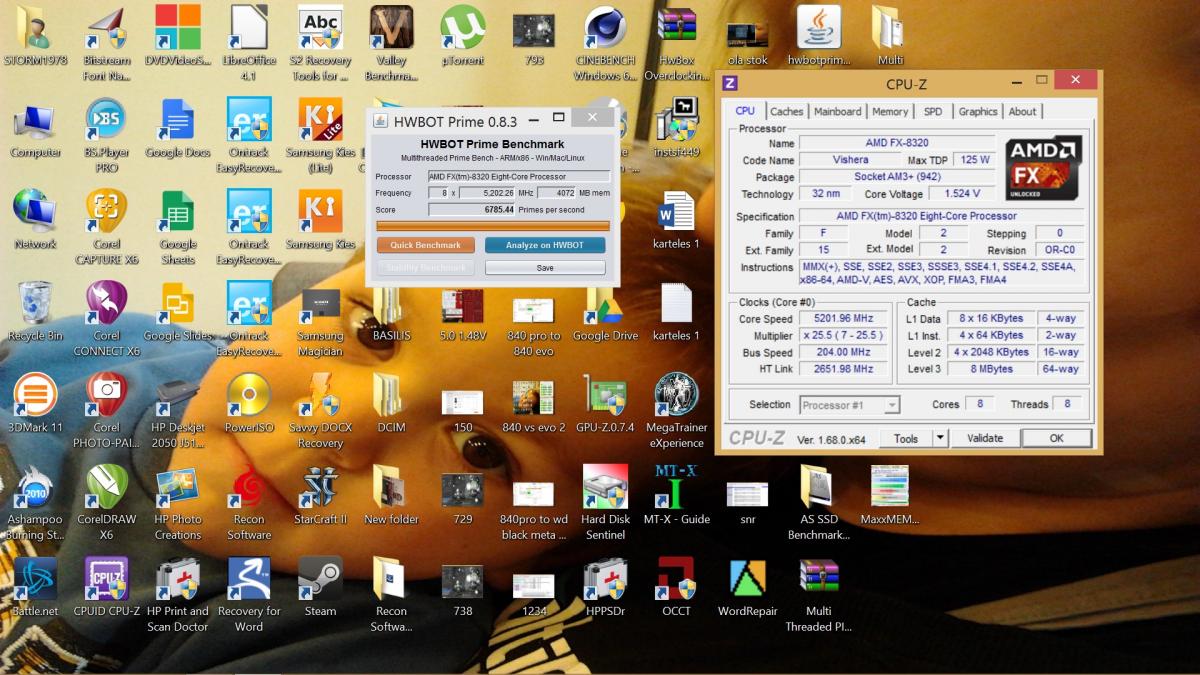Select the StarCraft II desktop shortcut
This screenshot has width=1200, height=675.
pos(320,496)
